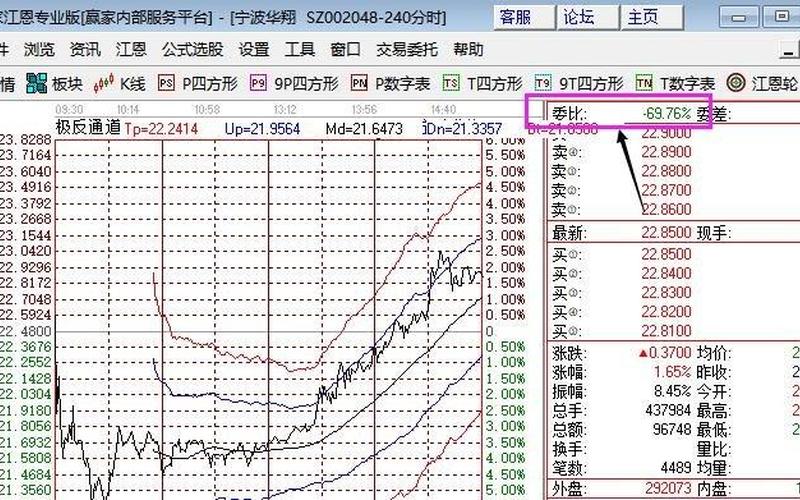800x500 pixels.
Task: Open the 设置 menu
Action: click(254, 49)
